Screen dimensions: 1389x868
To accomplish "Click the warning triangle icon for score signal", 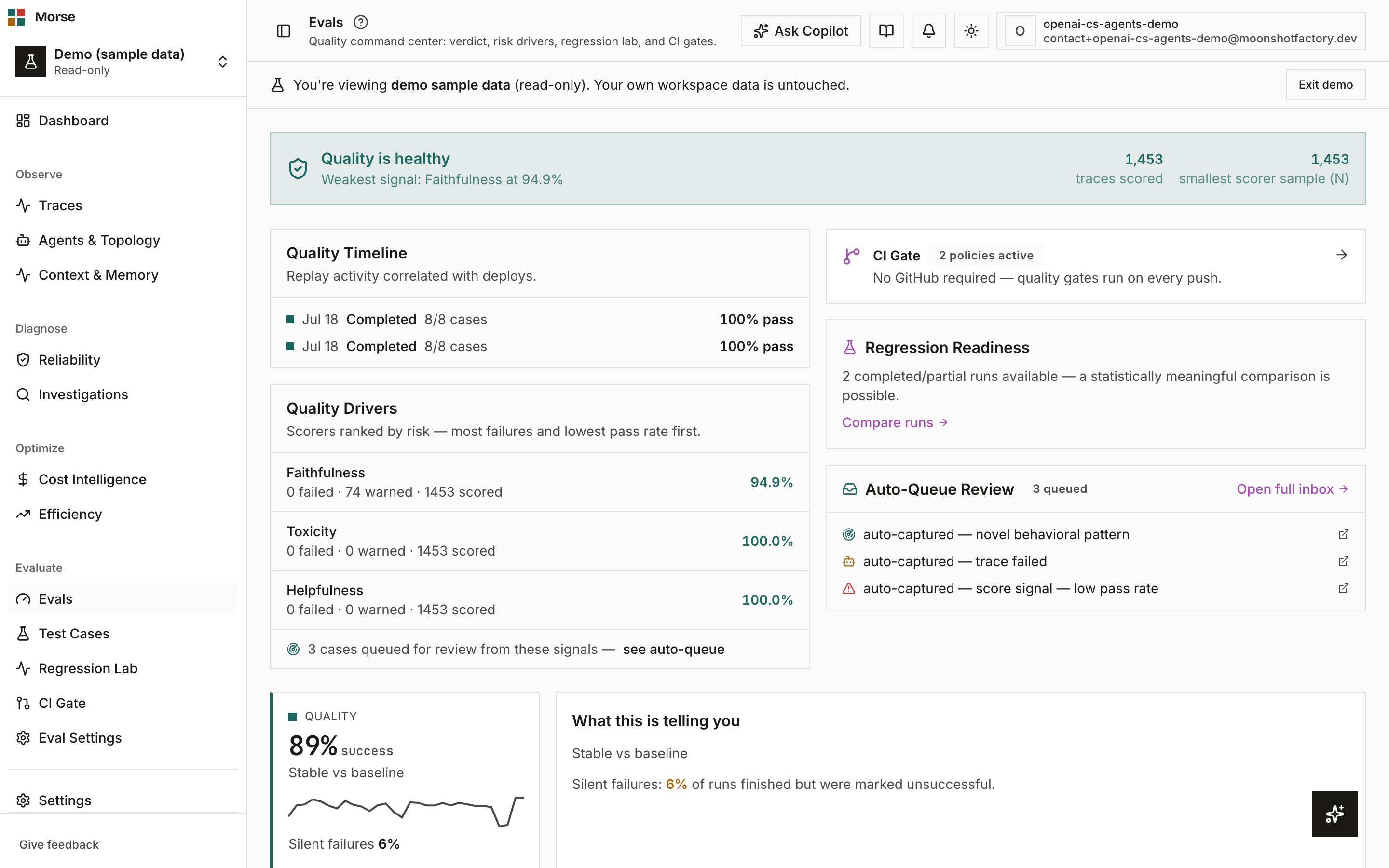I will [x=849, y=588].
